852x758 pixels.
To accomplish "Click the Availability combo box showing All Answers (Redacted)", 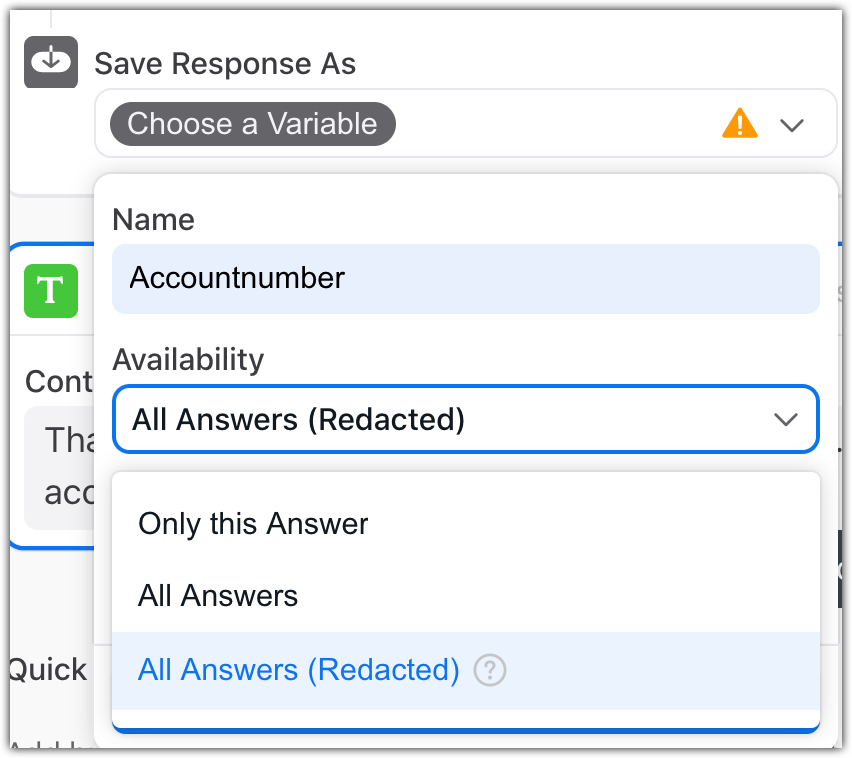I will (450, 419).
